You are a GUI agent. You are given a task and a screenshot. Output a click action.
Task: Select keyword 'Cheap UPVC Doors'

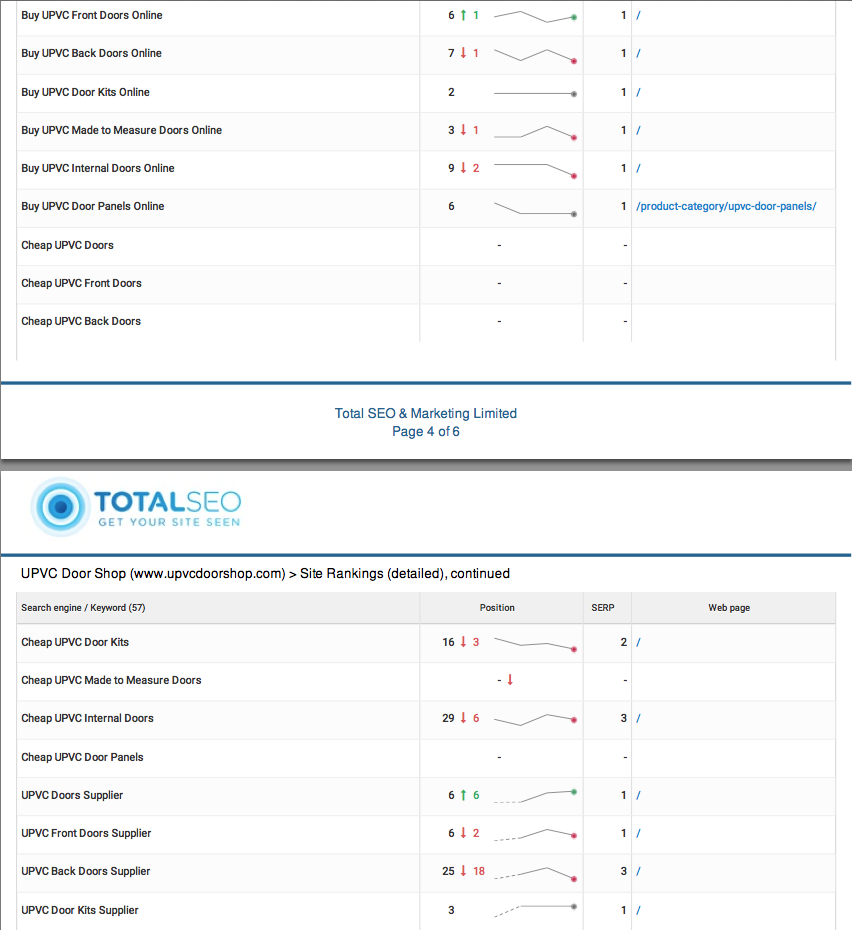(68, 246)
